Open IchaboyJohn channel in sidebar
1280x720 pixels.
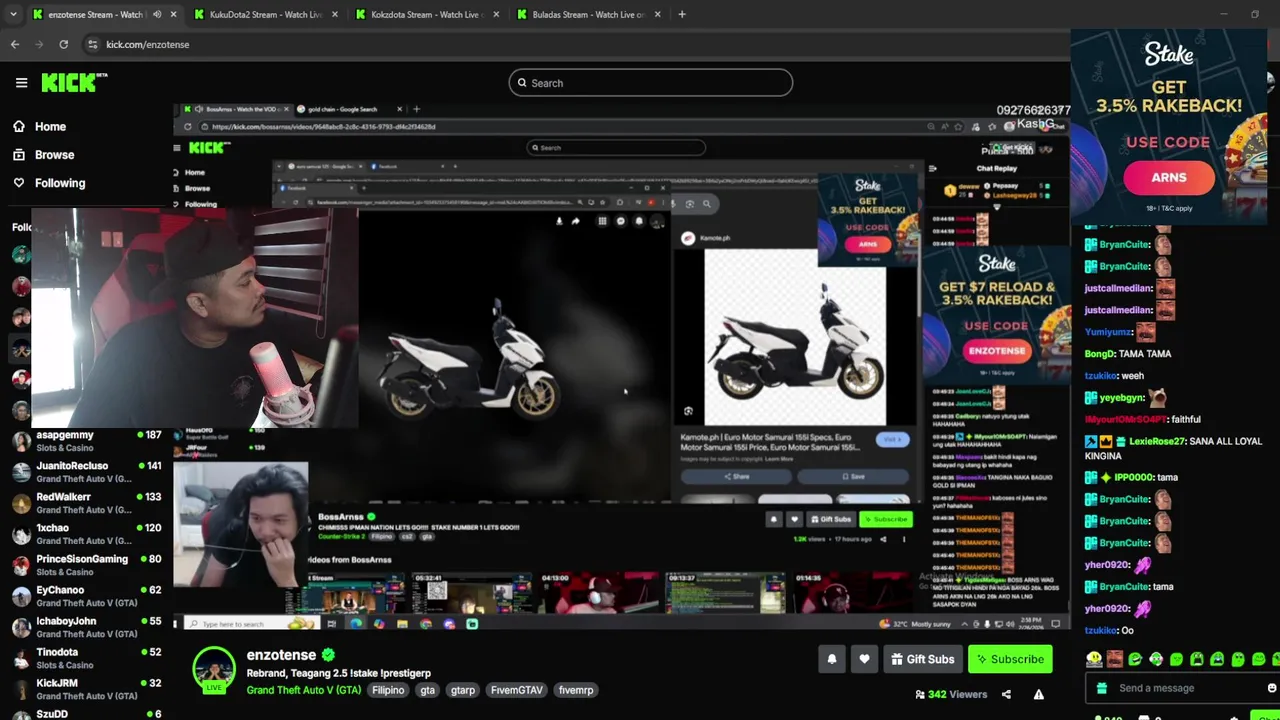[87, 627]
